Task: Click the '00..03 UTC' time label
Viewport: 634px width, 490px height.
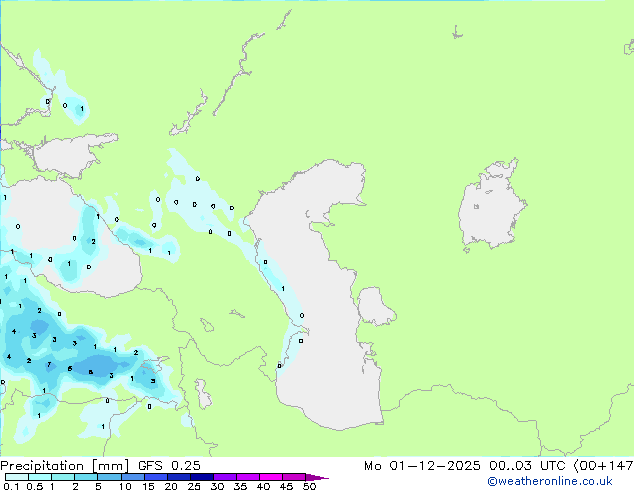Action: tap(527, 466)
